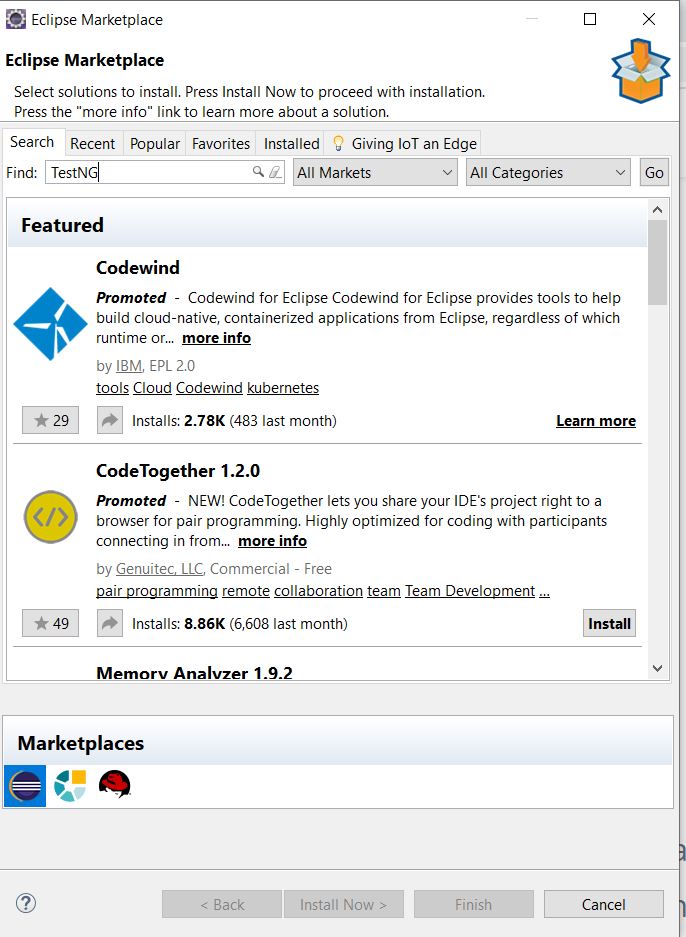
Task: Click the Eclipse Marketplace title bar icon
Action: tap(16, 19)
